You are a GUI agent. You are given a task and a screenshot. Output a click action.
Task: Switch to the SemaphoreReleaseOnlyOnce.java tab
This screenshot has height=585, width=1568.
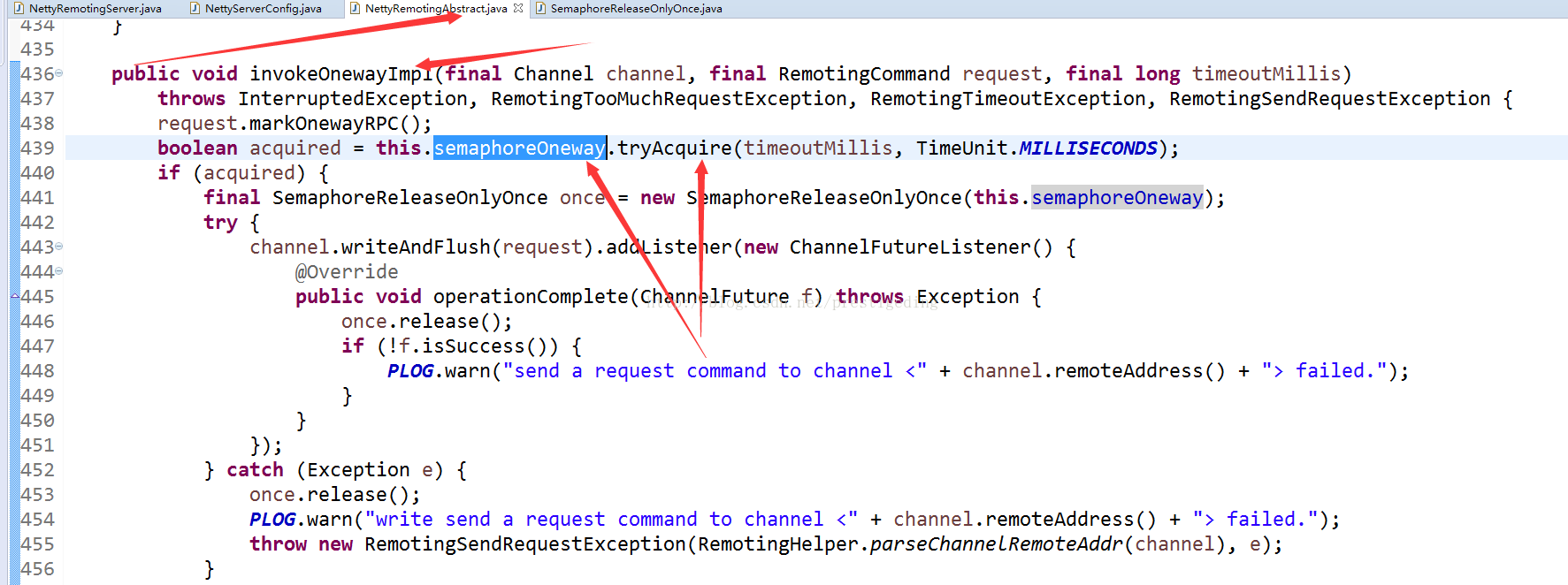click(x=636, y=9)
